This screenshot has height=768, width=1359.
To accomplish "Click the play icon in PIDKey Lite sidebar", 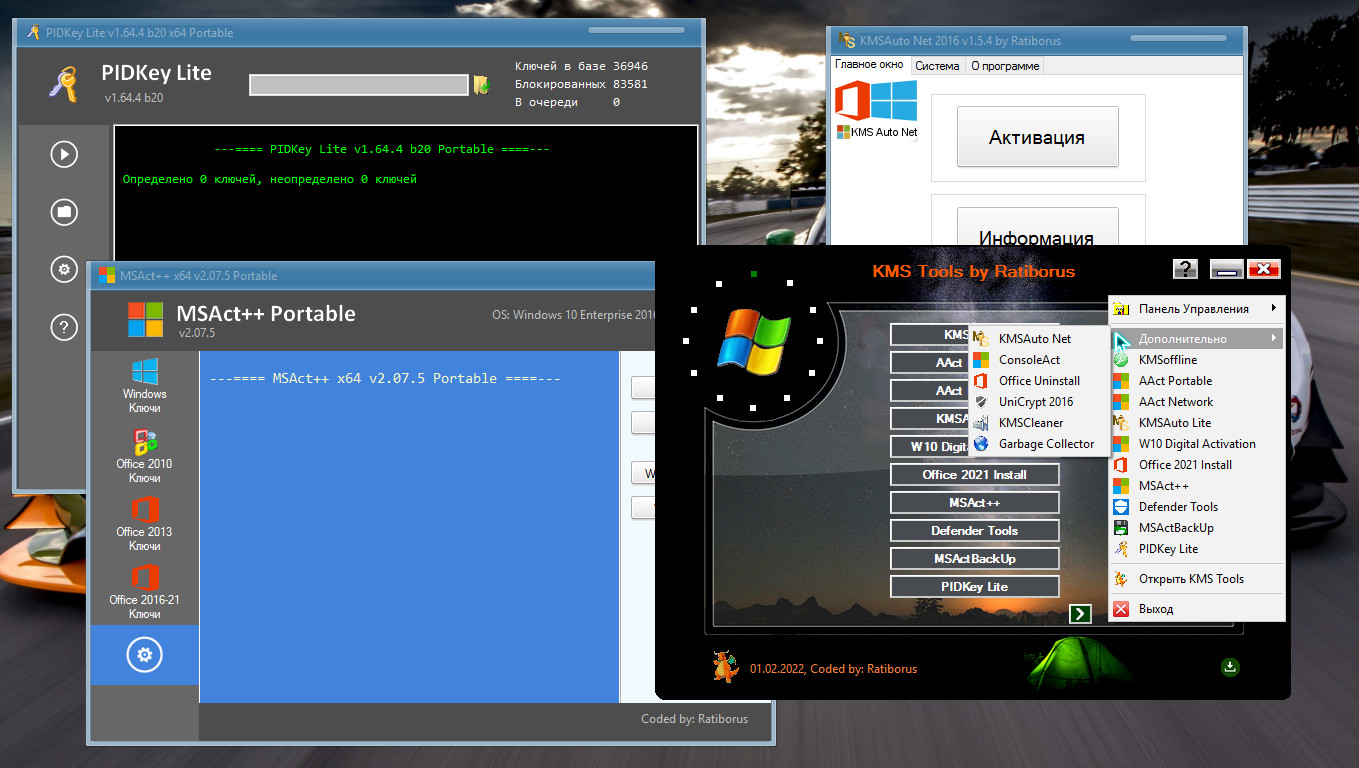I will [64, 154].
